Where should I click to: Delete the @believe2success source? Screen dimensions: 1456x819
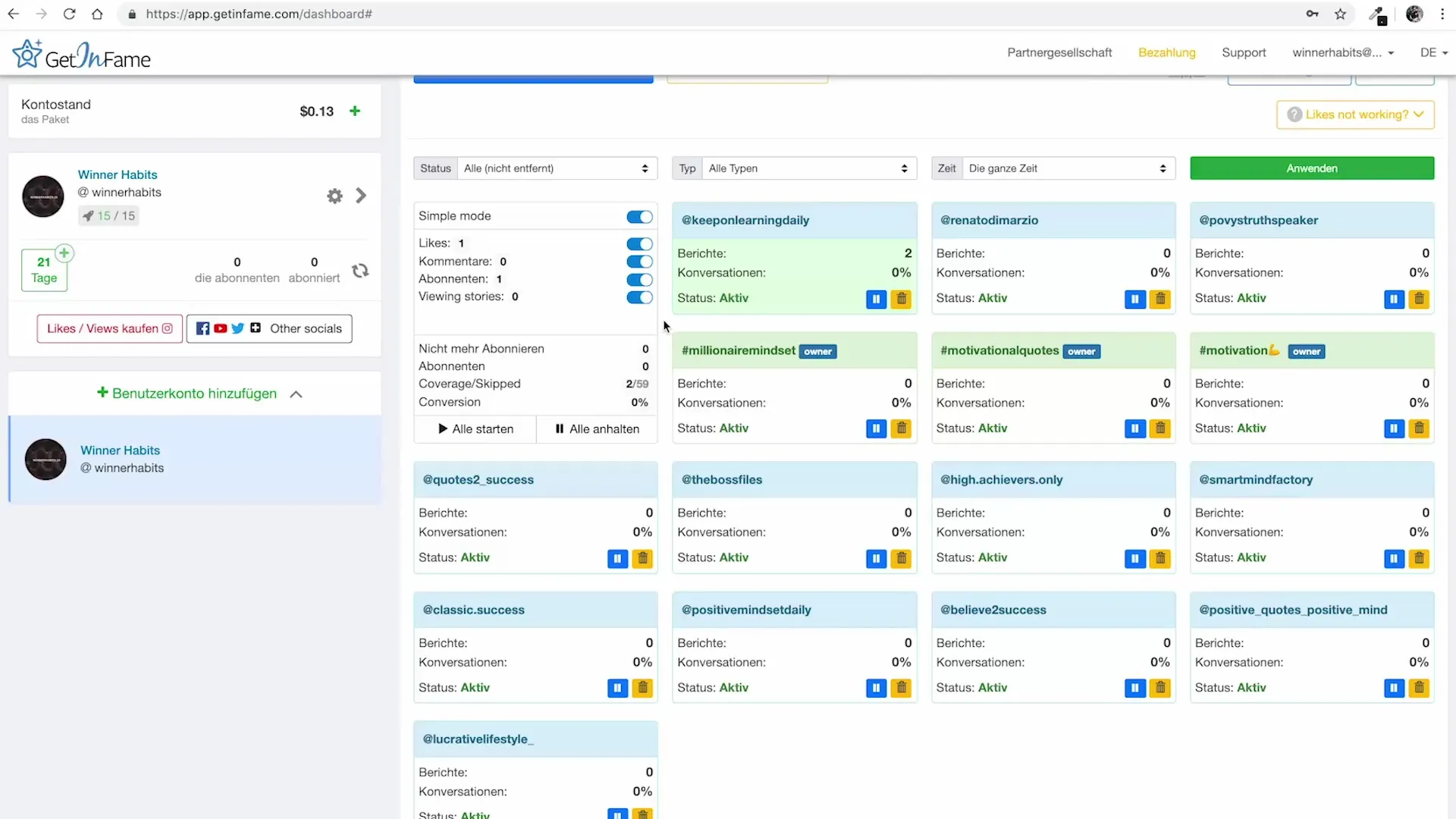pyautogui.click(x=1160, y=688)
